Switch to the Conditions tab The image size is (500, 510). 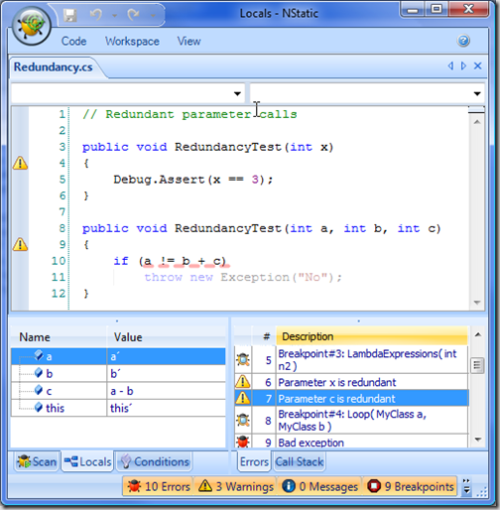coord(154,462)
